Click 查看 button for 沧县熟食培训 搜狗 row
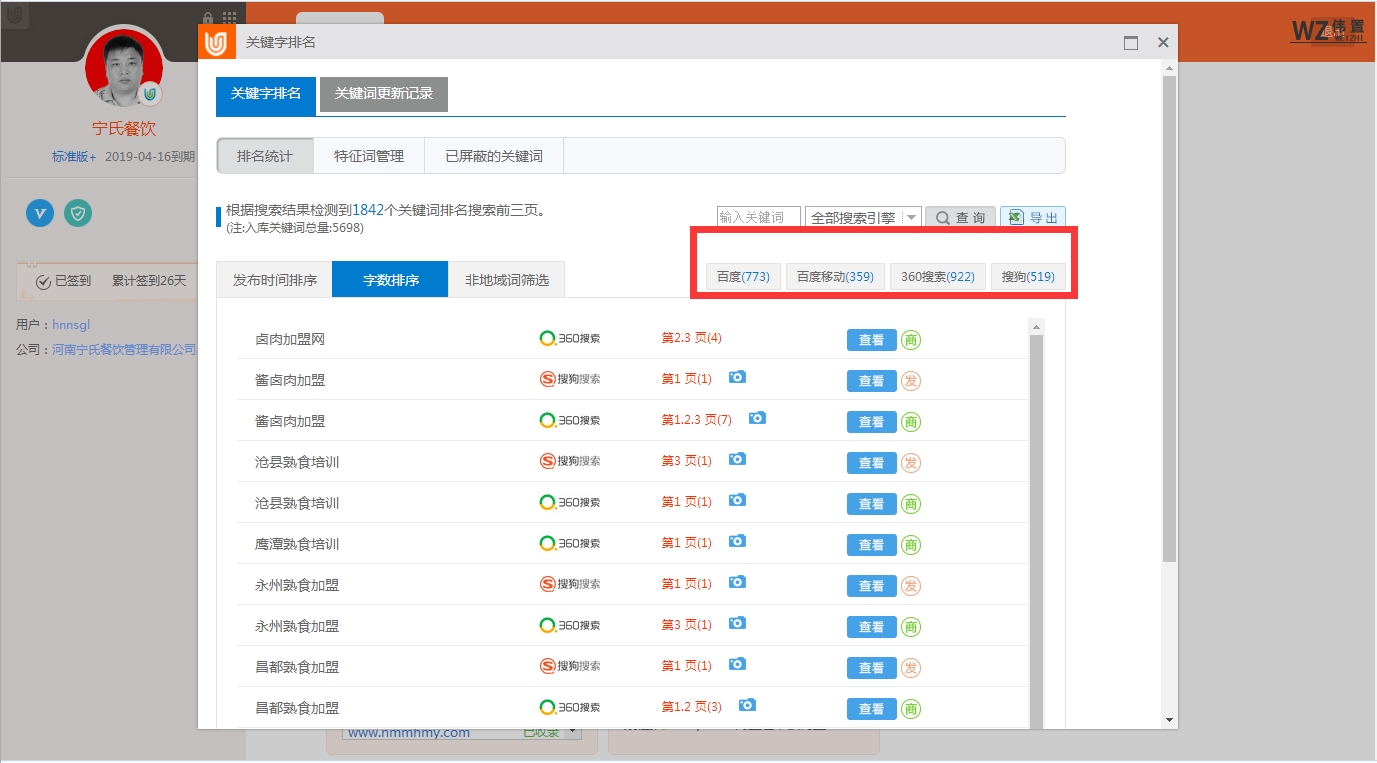Viewport: 1377px width, 763px height. click(x=871, y=463)
